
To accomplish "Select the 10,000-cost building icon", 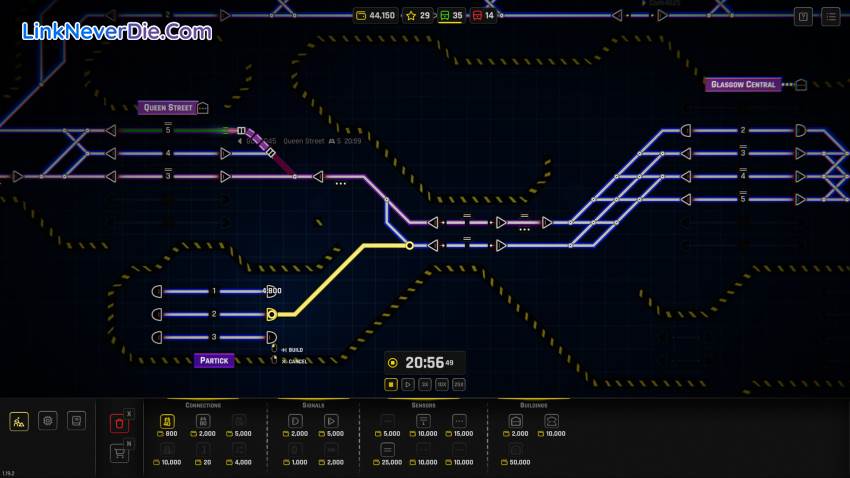I will [x=551, y=422].
